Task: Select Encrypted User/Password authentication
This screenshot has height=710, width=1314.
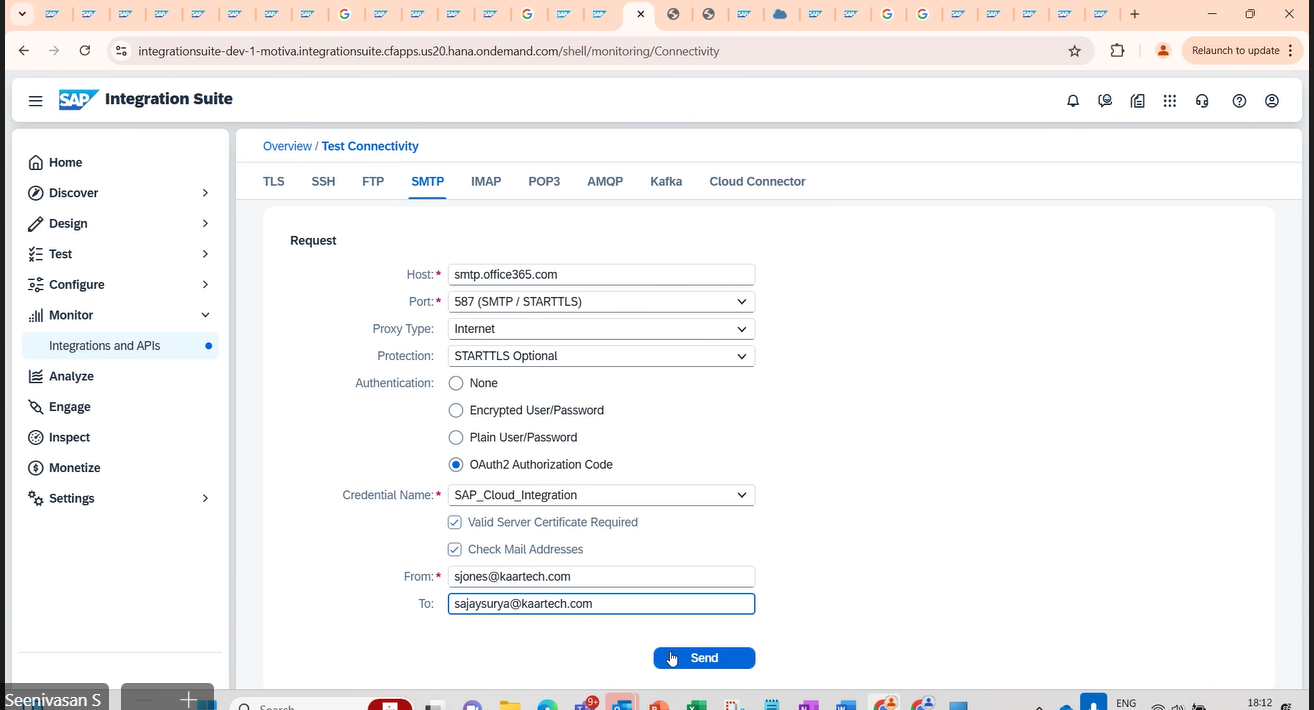Action: (x=456, y=410)
